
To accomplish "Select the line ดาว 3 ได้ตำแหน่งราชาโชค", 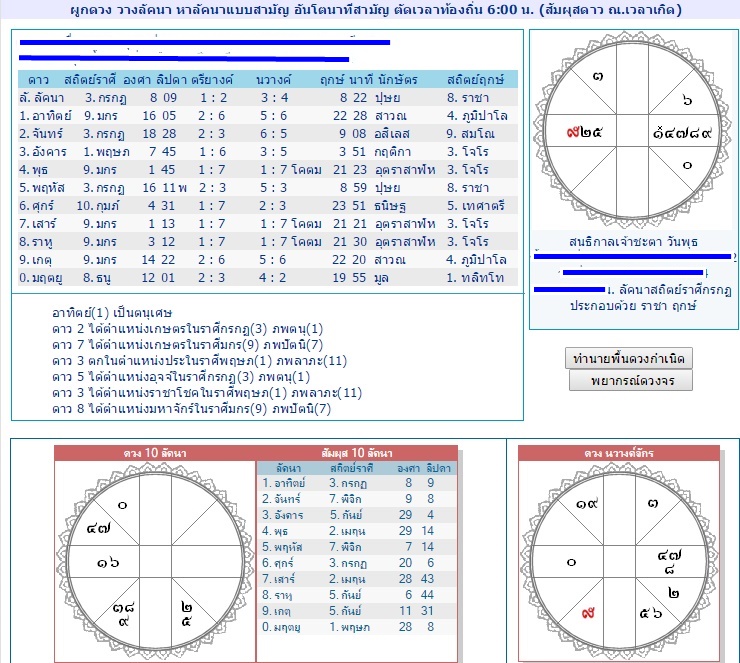I will coord(207,393).
